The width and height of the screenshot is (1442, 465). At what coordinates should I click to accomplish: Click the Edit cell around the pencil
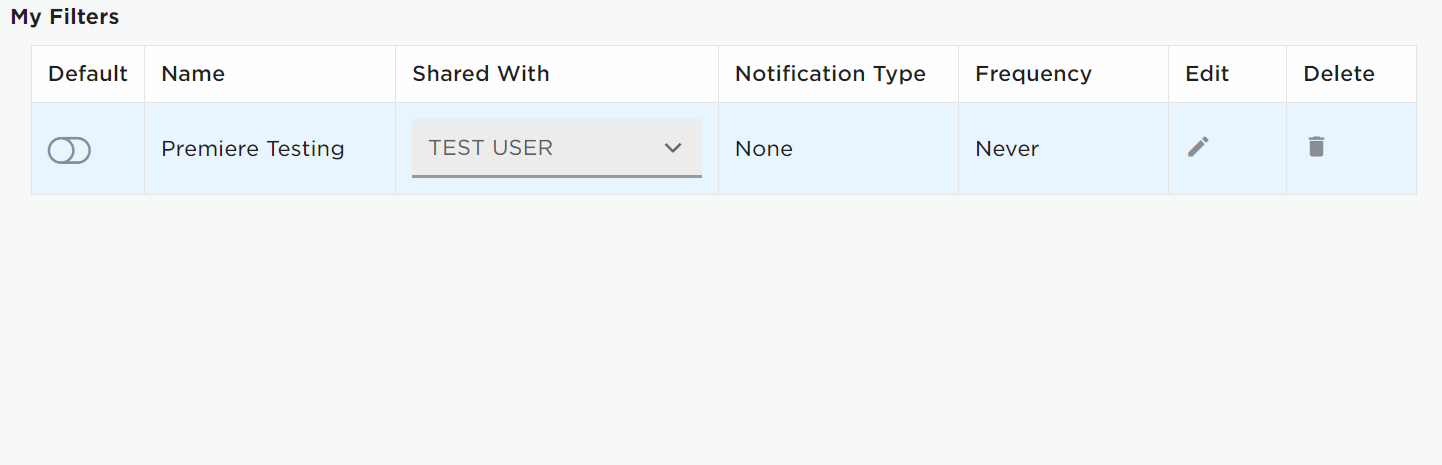[1227, 148]
